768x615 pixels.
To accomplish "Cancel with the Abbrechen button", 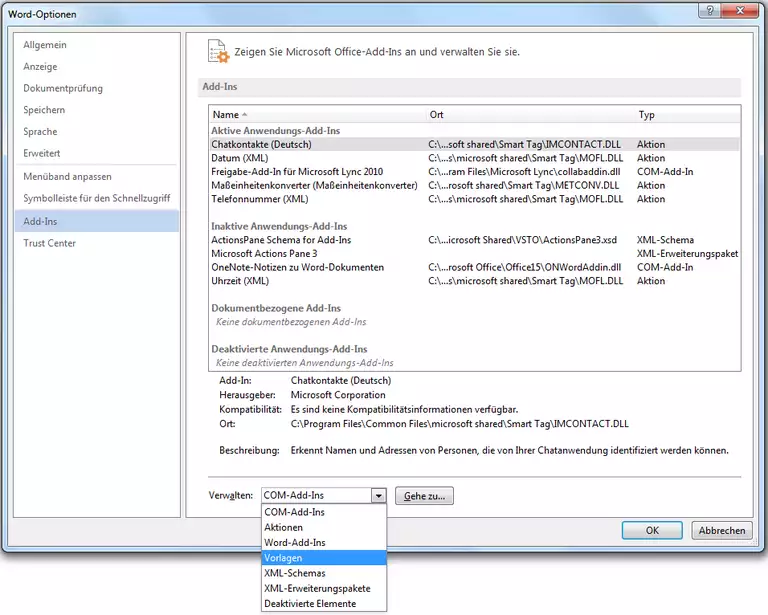I will coord(722,531).
